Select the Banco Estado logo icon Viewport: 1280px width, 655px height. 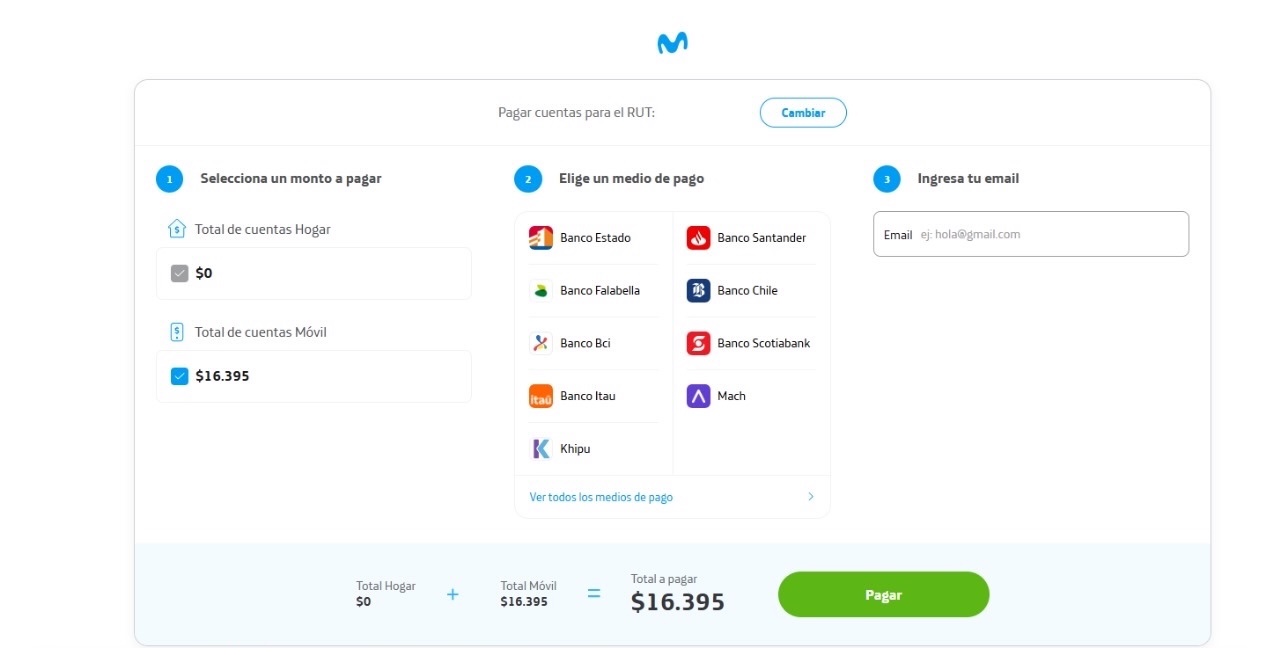click(x=541, y=238)
